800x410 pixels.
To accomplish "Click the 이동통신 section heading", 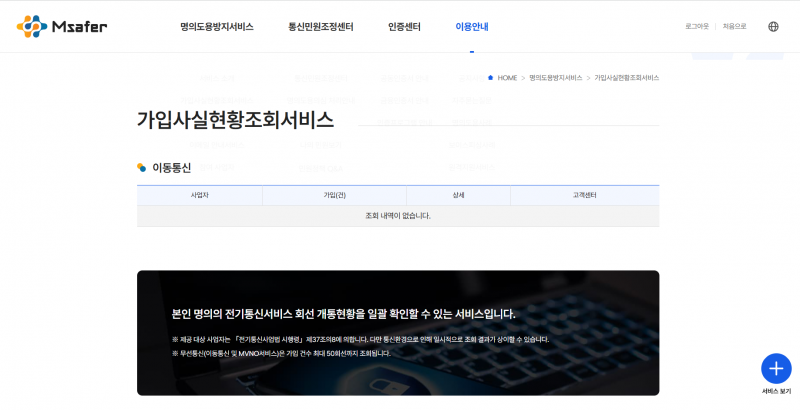I will pos(171,168).
